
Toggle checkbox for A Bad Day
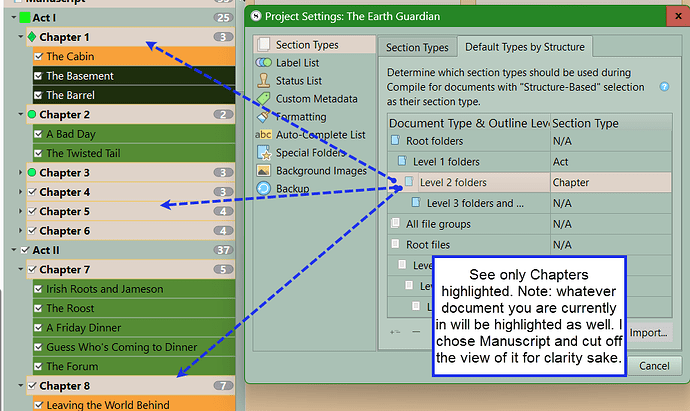39,134
